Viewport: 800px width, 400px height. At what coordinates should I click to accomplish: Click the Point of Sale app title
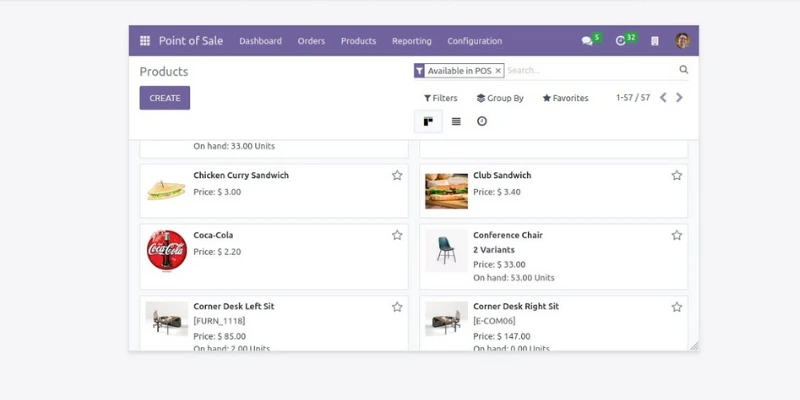click(191, 41)
